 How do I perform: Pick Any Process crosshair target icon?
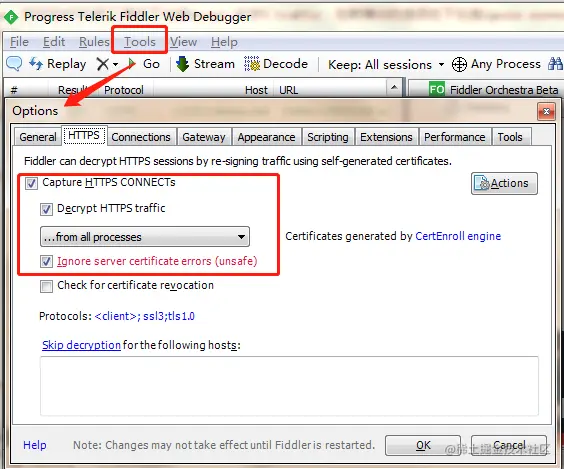[459, 65]
